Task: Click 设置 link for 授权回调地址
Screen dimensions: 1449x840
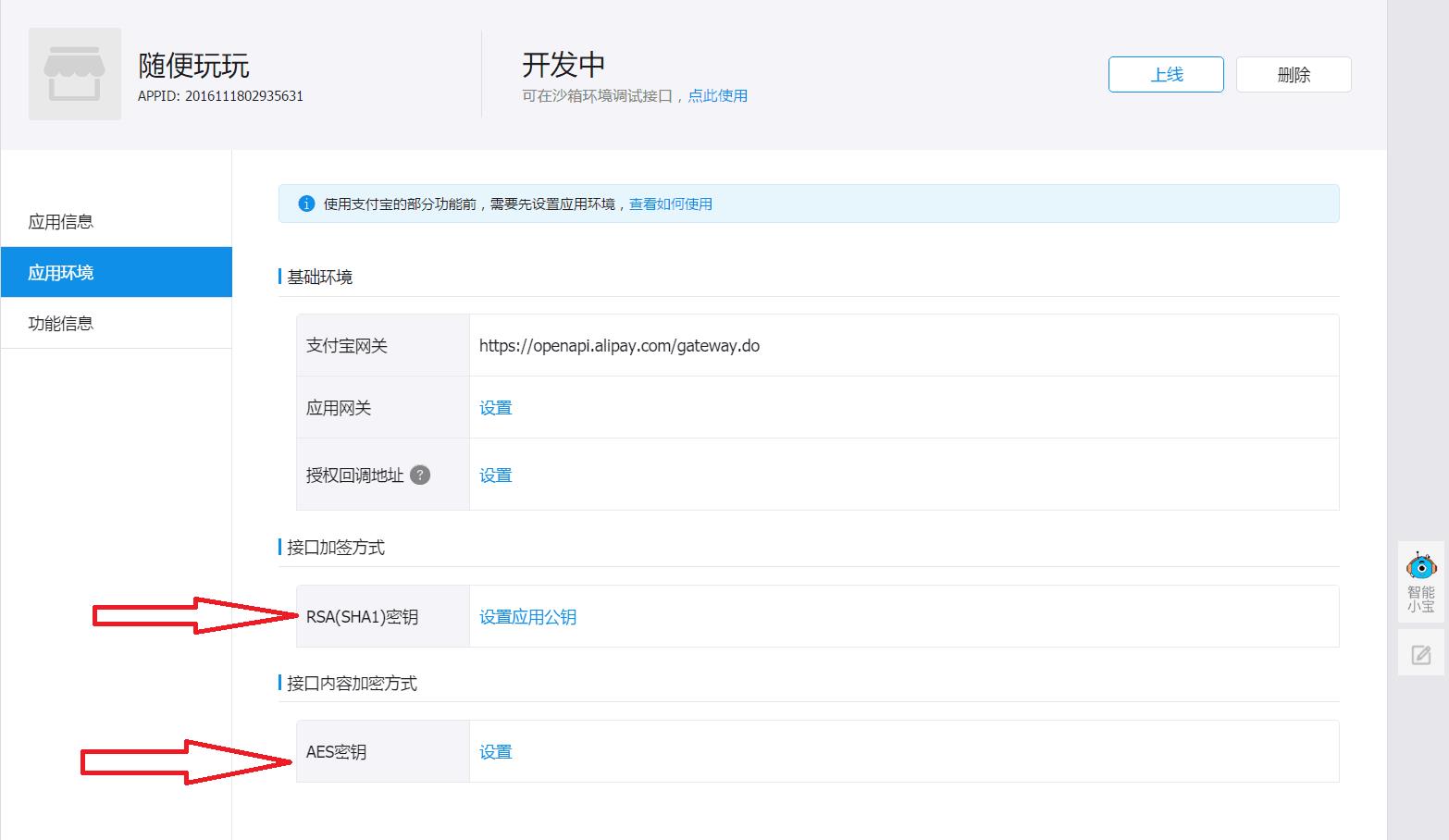Action: pos(495,475)
